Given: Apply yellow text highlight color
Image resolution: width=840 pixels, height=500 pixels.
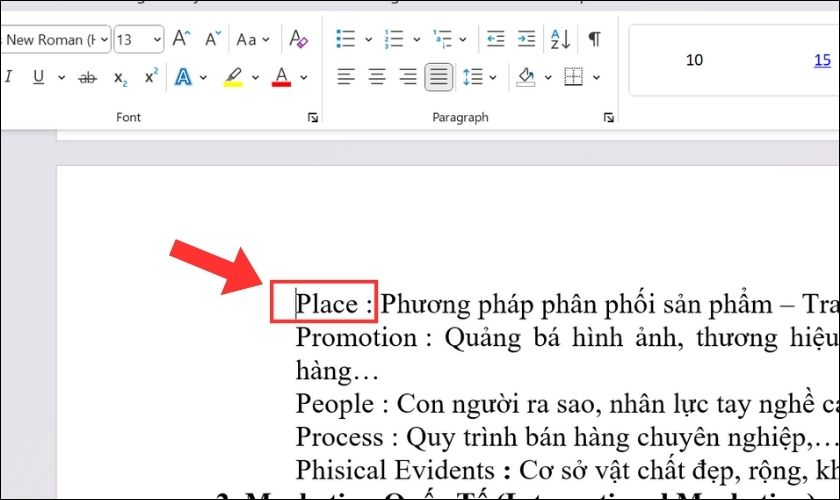Looking at the screenshot, I should coord(233,77).
